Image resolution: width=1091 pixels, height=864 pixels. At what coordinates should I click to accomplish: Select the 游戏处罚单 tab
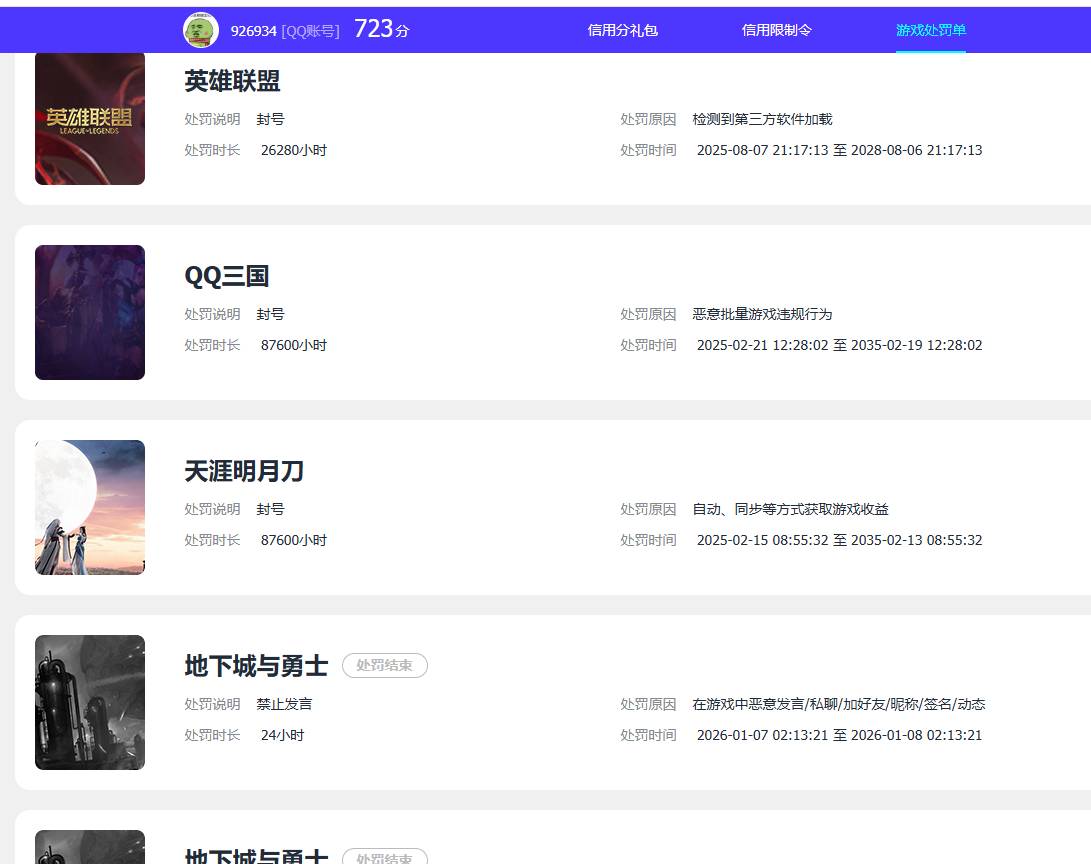point(930,30)
